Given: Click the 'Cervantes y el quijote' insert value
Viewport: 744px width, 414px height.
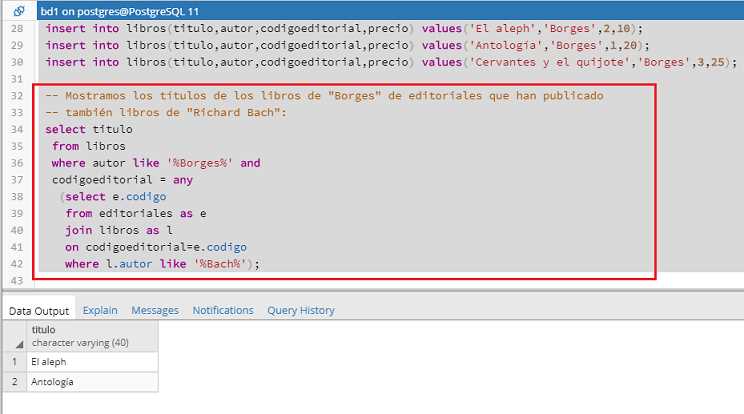Looking at the screenshot, I should 550,62.
